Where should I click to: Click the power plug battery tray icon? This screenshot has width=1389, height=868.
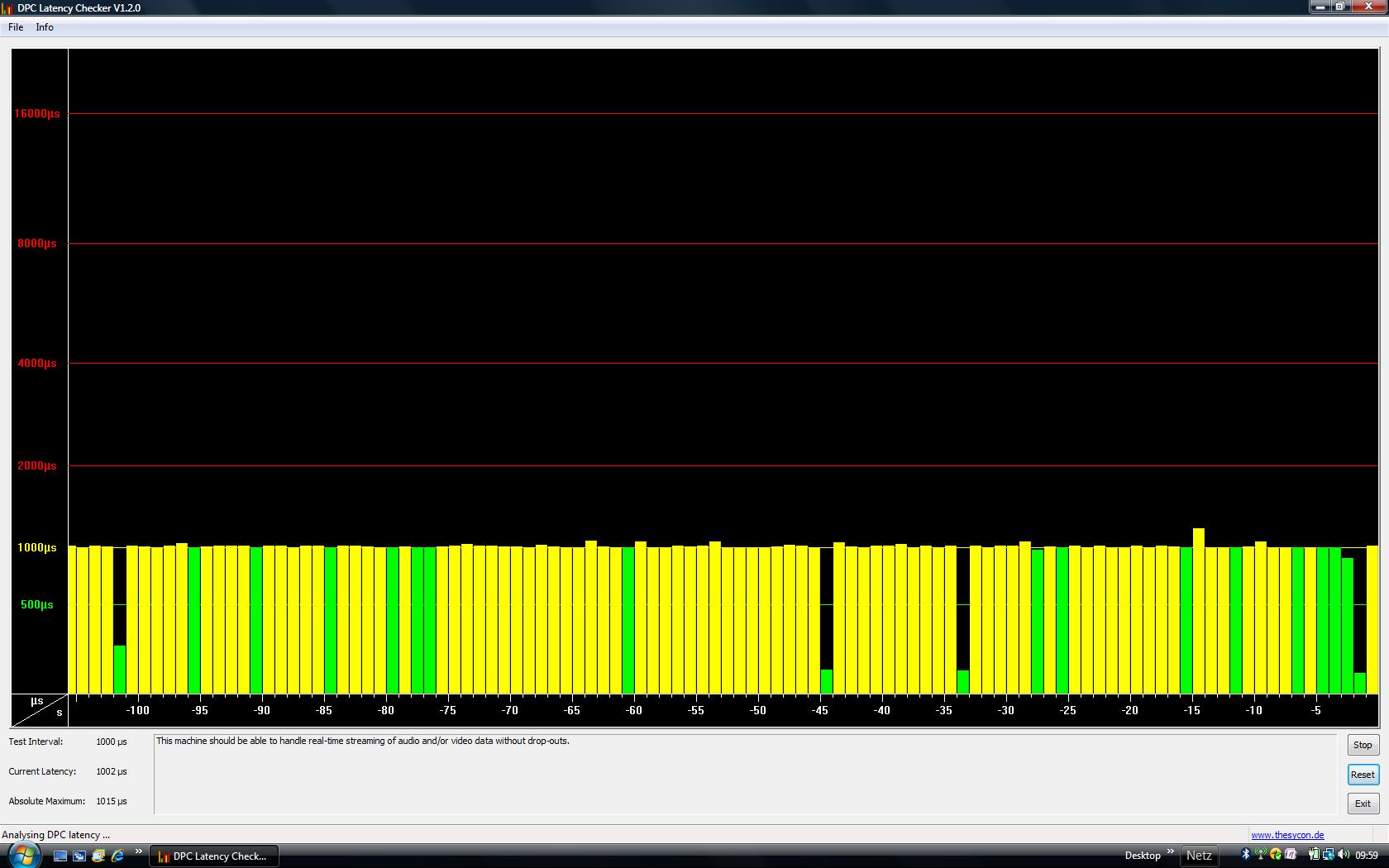tap(1314, 854)
